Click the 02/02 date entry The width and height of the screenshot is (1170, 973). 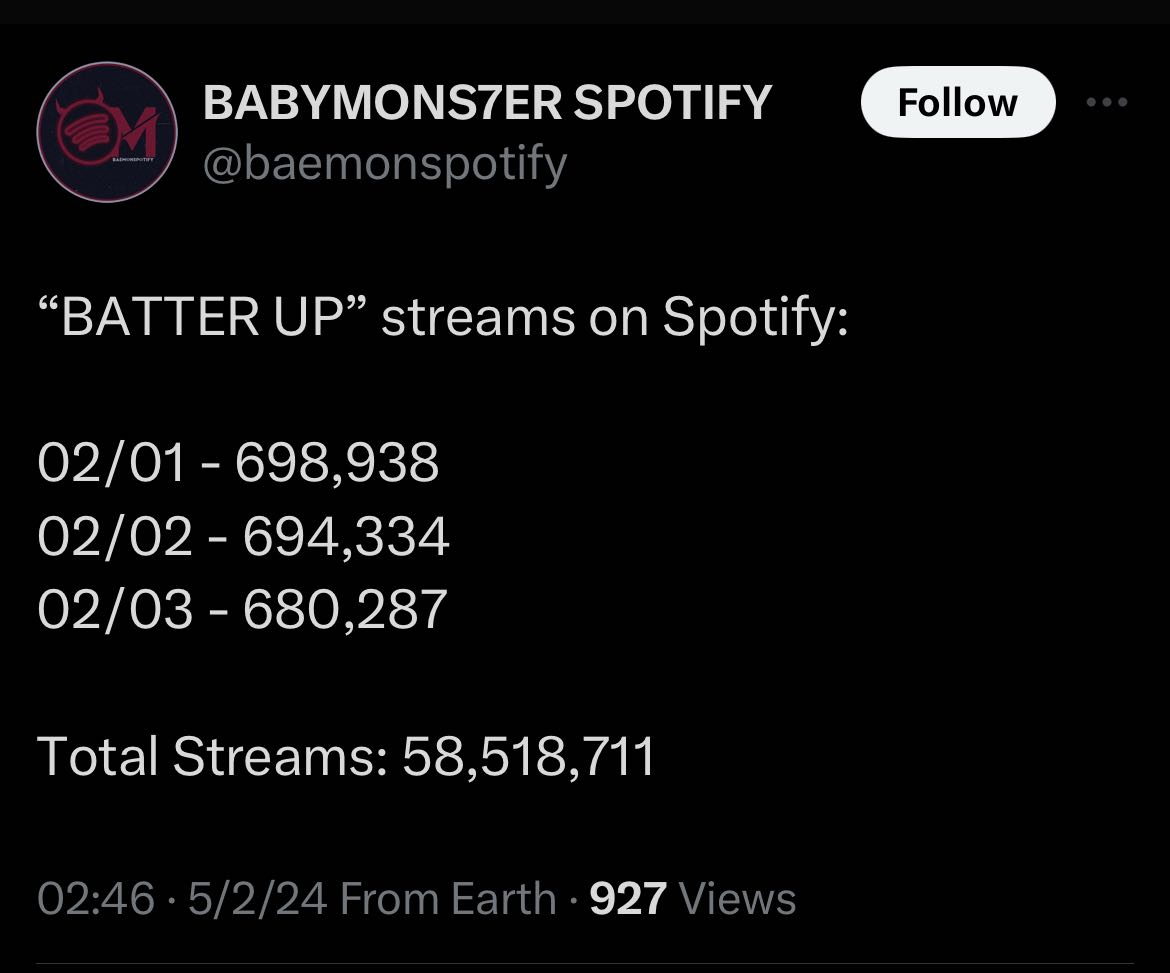click(x=114, y=537)
